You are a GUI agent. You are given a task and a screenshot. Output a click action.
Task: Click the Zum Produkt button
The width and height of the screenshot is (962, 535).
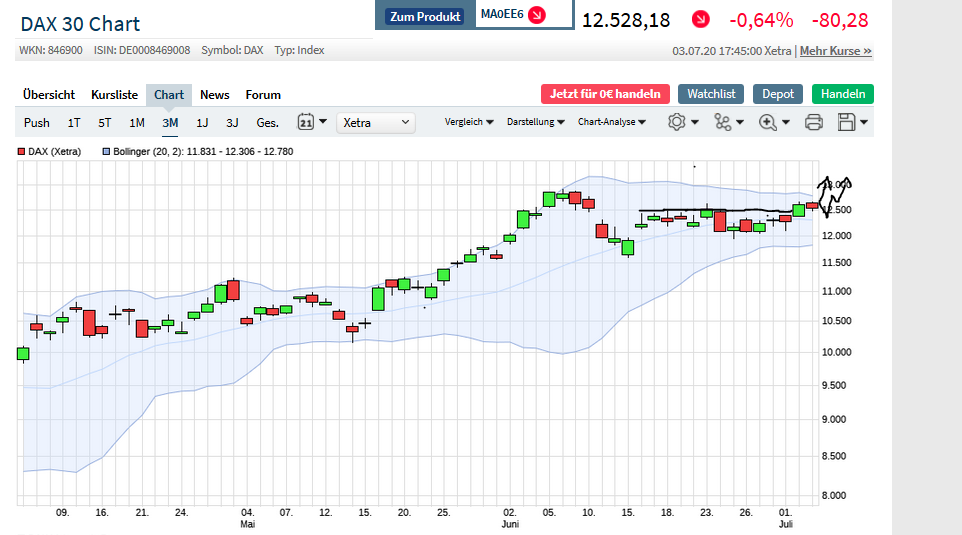(425, 17)
